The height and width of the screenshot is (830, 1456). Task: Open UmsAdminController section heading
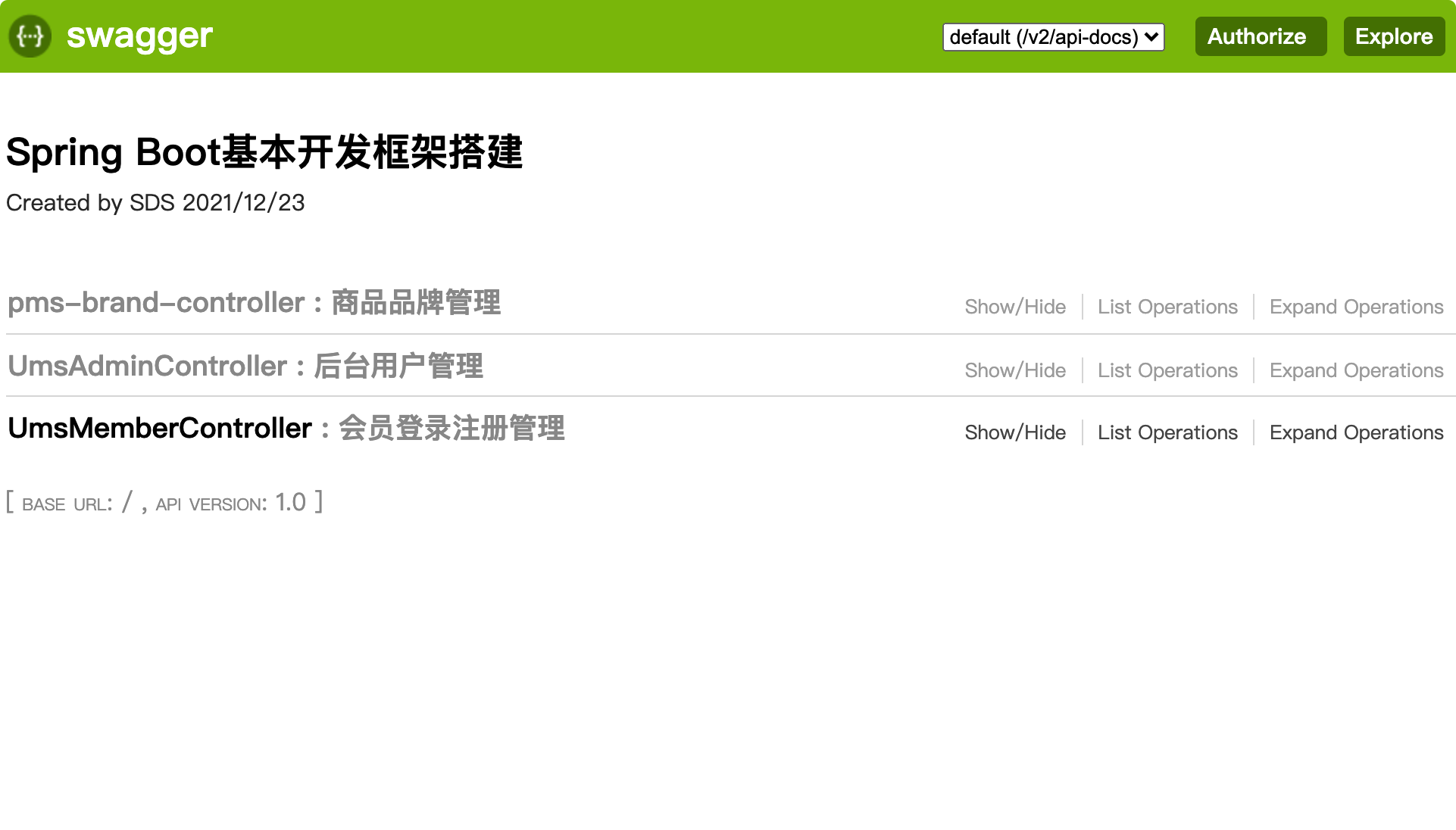point(147,367)
